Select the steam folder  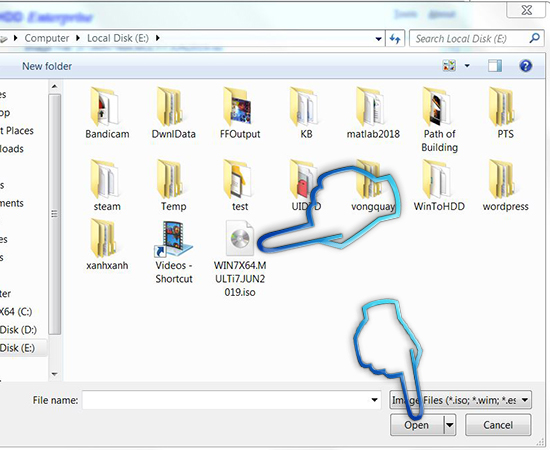click(x=107, y=185)
